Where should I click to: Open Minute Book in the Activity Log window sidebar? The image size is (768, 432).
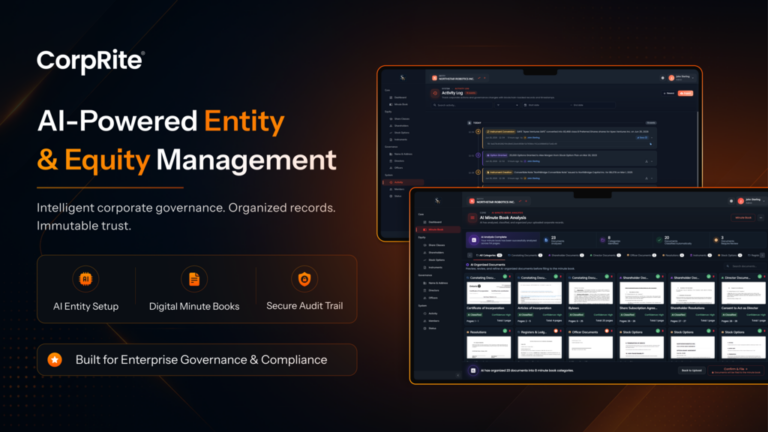coord(398,104)
